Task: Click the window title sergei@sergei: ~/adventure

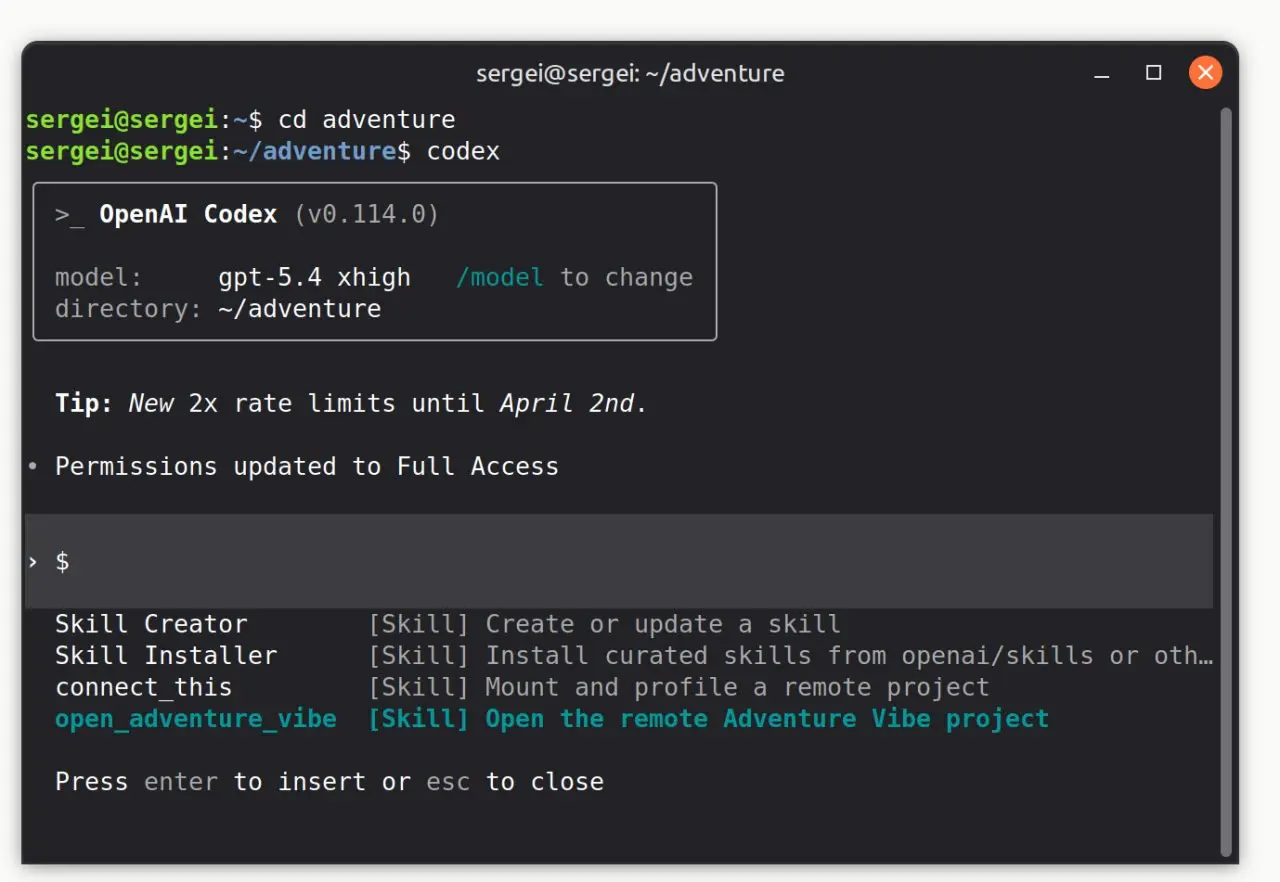Action: pyautogui.click(x=629, y=74)
